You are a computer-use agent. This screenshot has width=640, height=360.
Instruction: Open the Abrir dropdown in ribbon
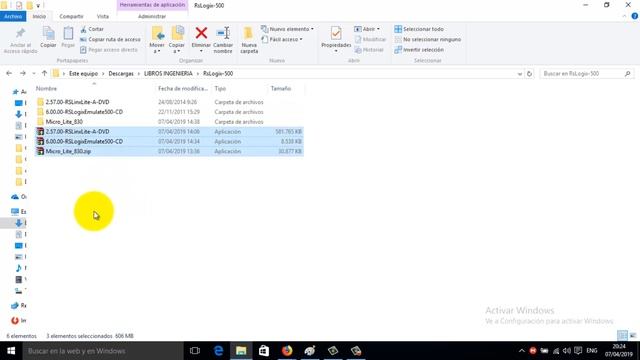tap(367, 29)
